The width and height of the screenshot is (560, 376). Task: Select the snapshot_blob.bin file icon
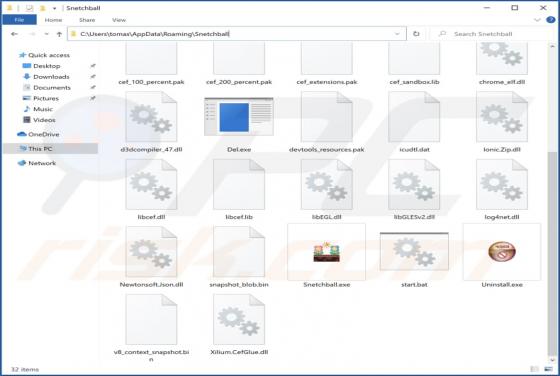pos(239,252)
